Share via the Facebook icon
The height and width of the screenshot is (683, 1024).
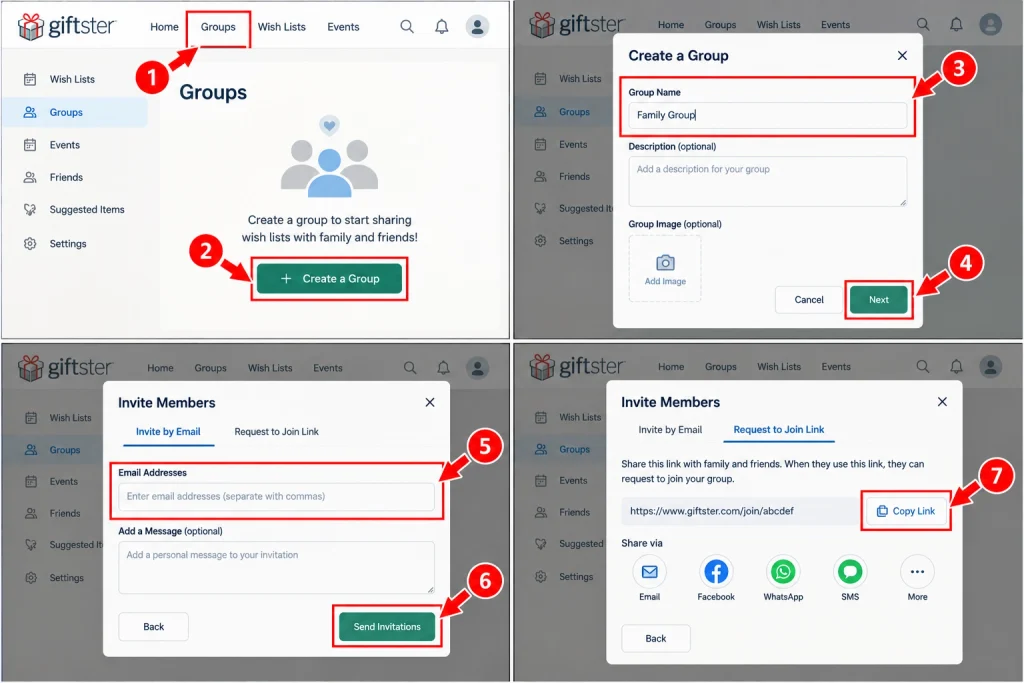716,572
